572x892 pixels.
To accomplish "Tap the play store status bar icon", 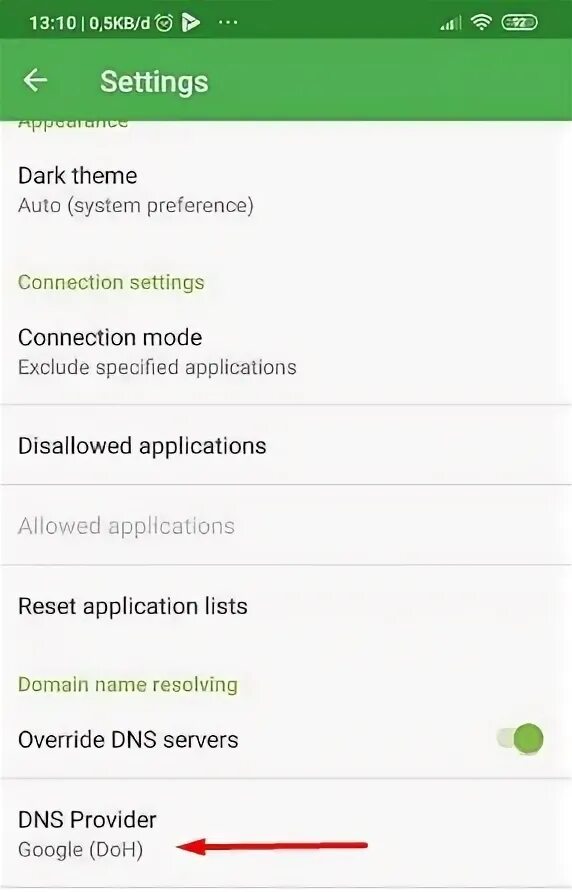I will point(191,23).
